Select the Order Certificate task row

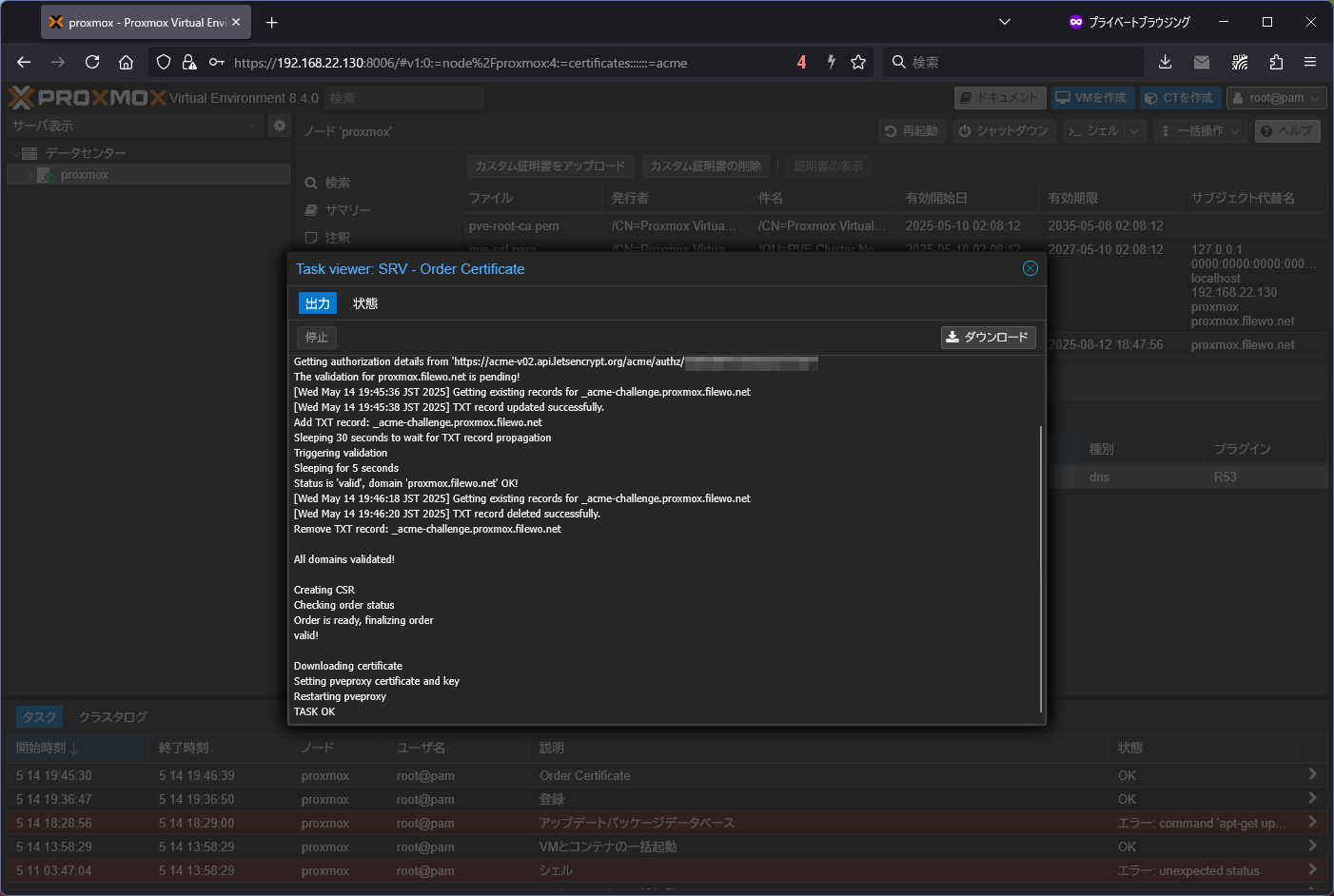pyautogui.click(x=666, y=776)
